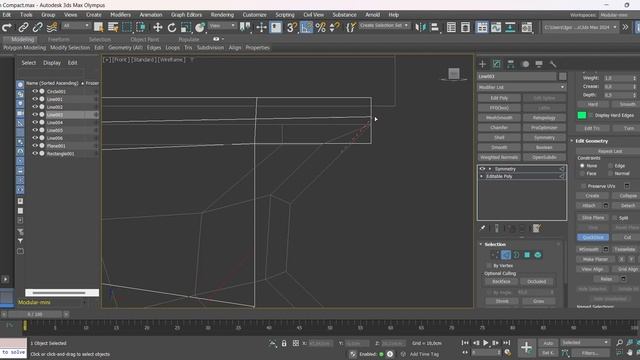Viewport: 640px width, 360px height.
Task: Open the Scripting menu
Action: pyautogui.click(x=285, y=15)
